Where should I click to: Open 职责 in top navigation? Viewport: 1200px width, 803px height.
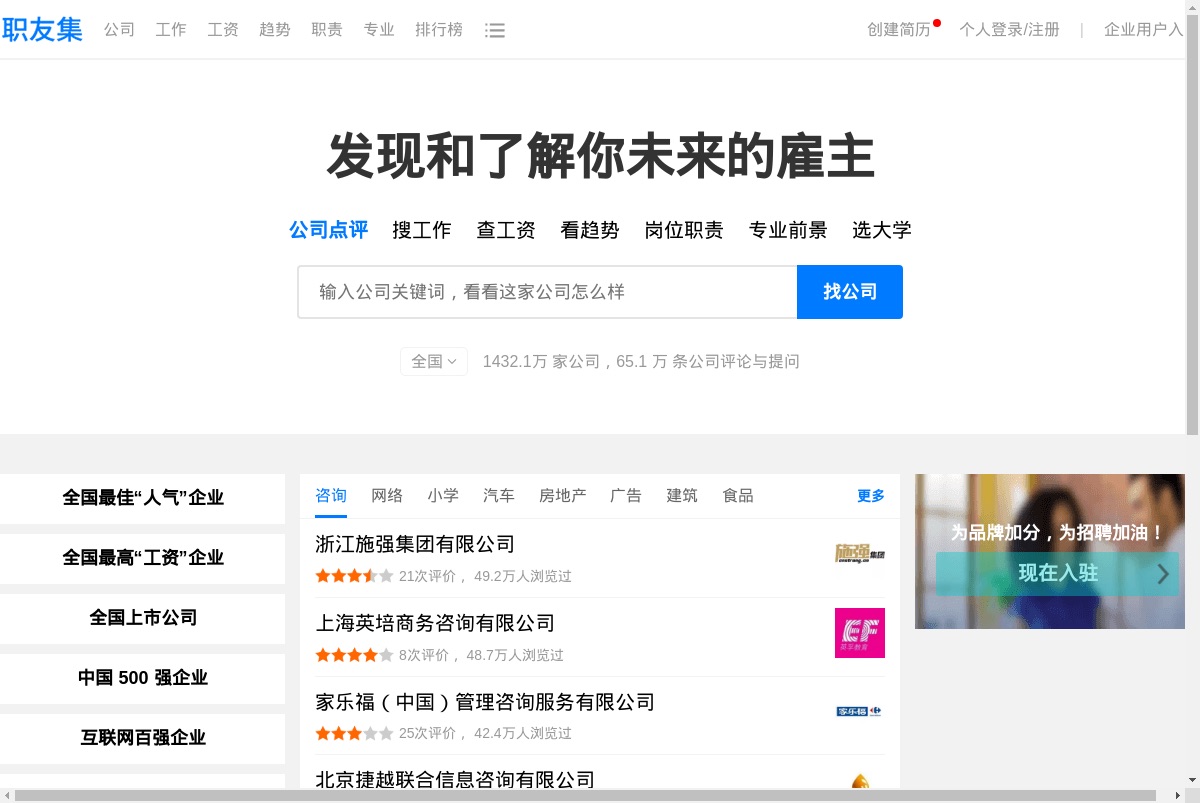327,30
